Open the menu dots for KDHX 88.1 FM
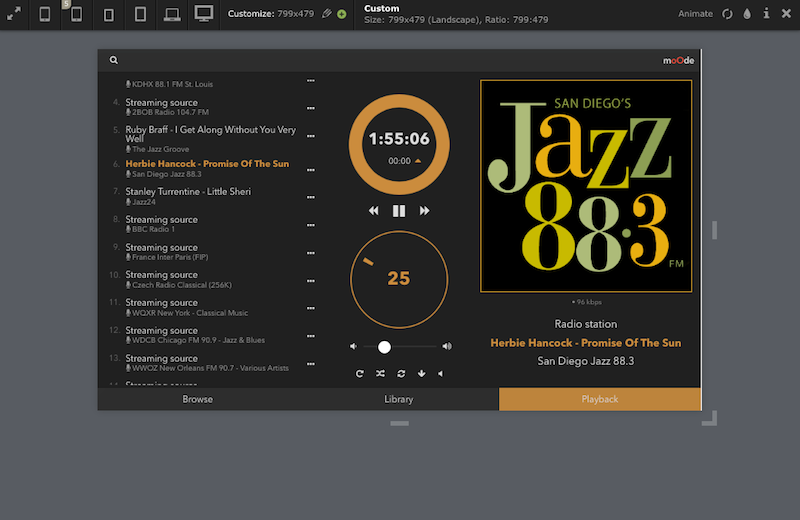This screenshot has width=800, height=520. (311, 81)
